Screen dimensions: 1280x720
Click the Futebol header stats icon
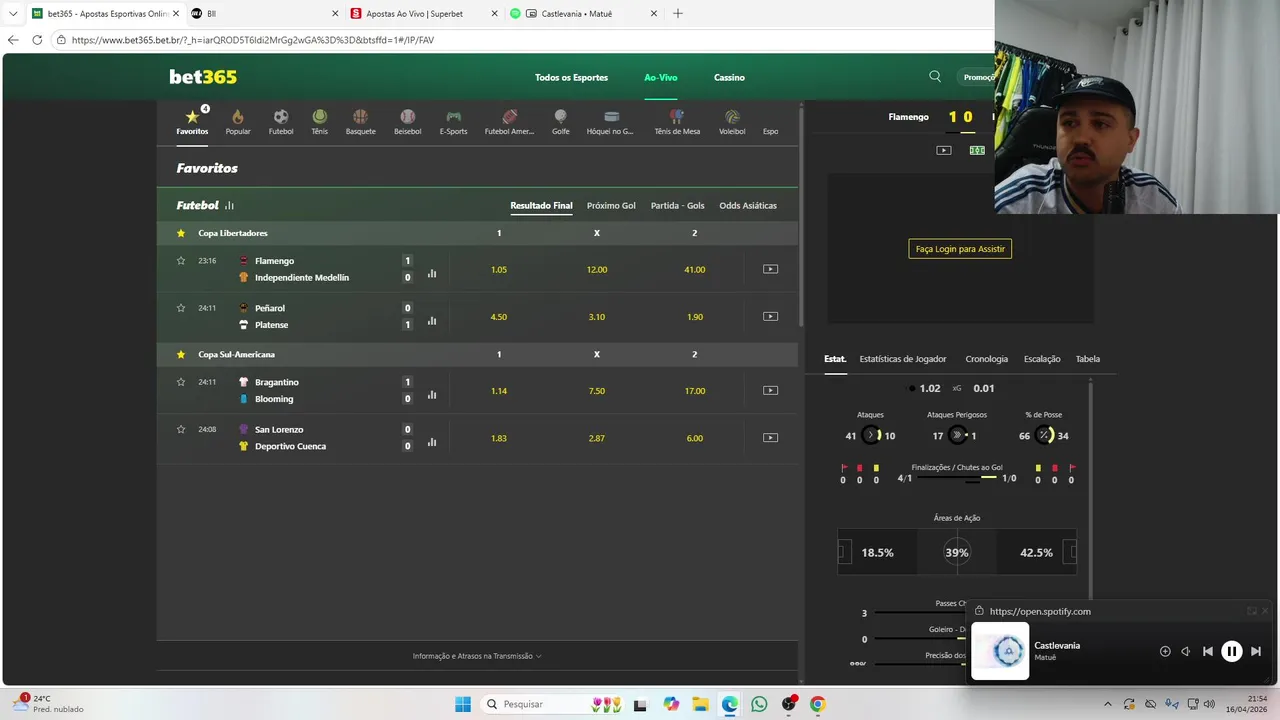coord(229,205)
